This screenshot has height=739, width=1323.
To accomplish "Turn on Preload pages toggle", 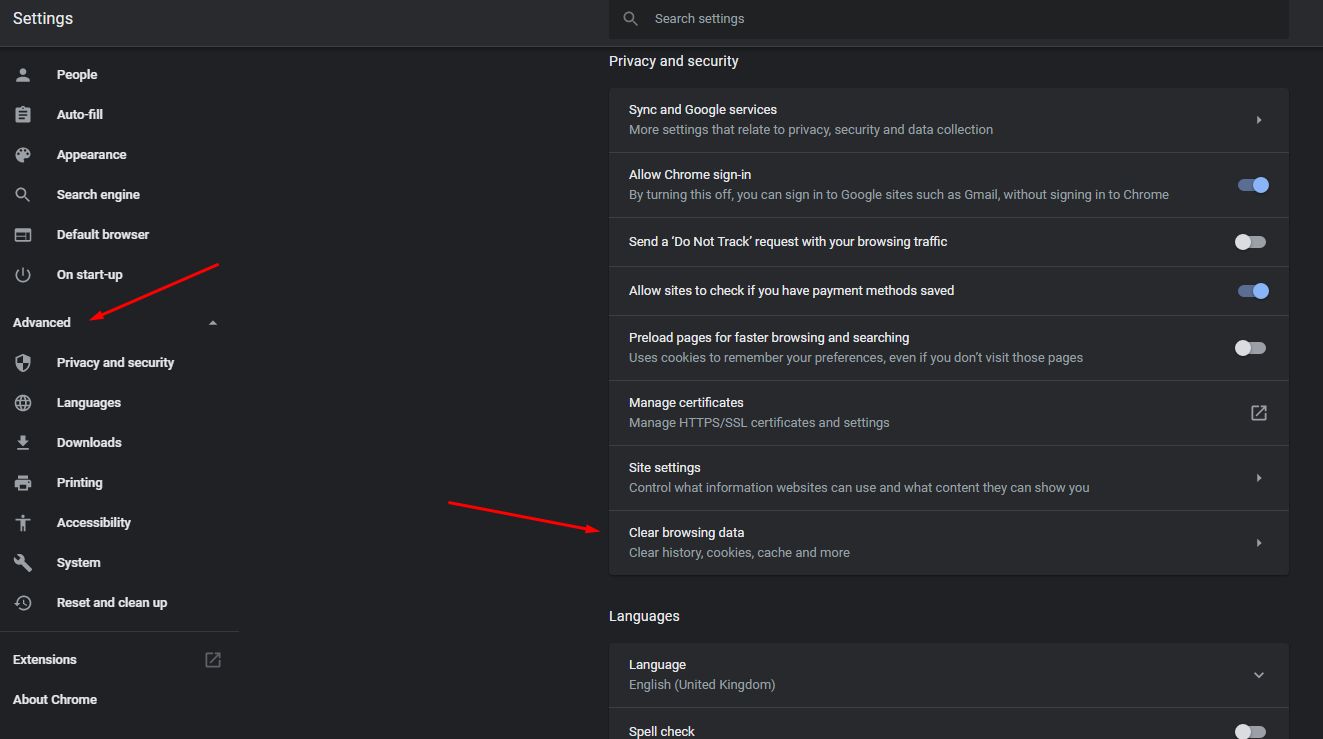I will [1250, 348].
